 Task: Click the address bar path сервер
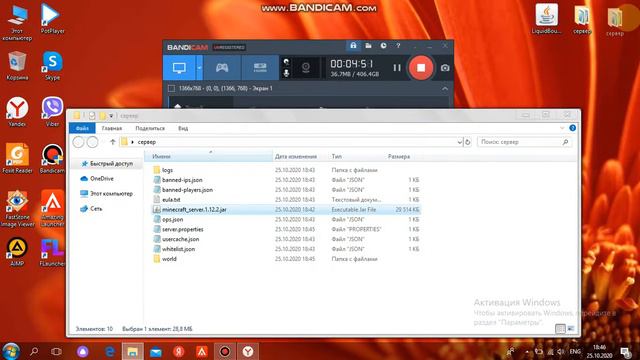click(x=147, y=142)
